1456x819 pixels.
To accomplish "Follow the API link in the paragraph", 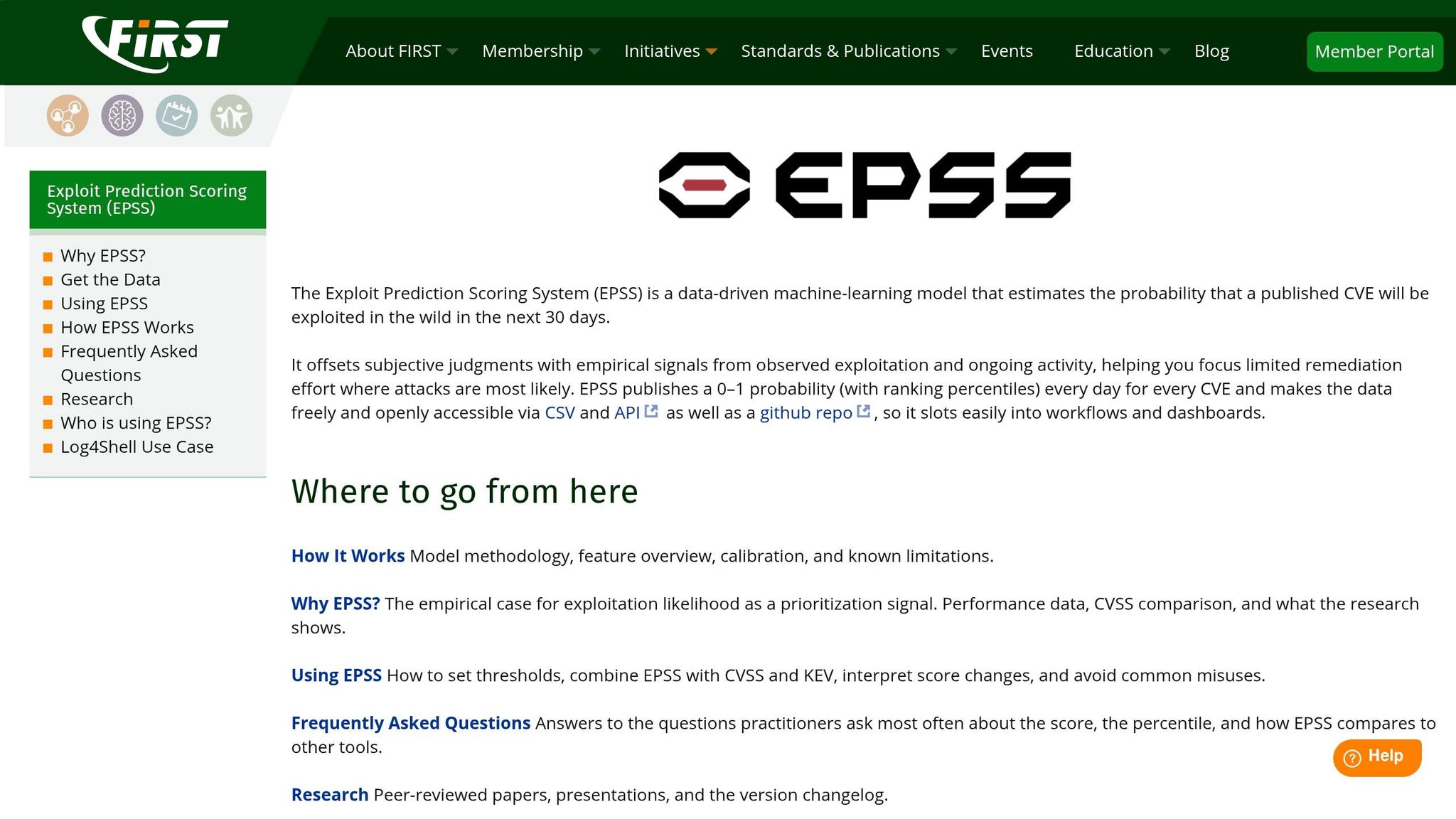I will [627, 412].
